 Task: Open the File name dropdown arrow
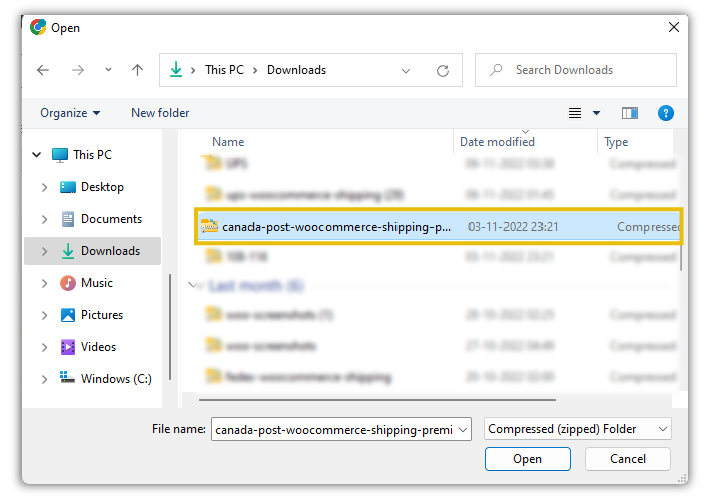(463, 430)
